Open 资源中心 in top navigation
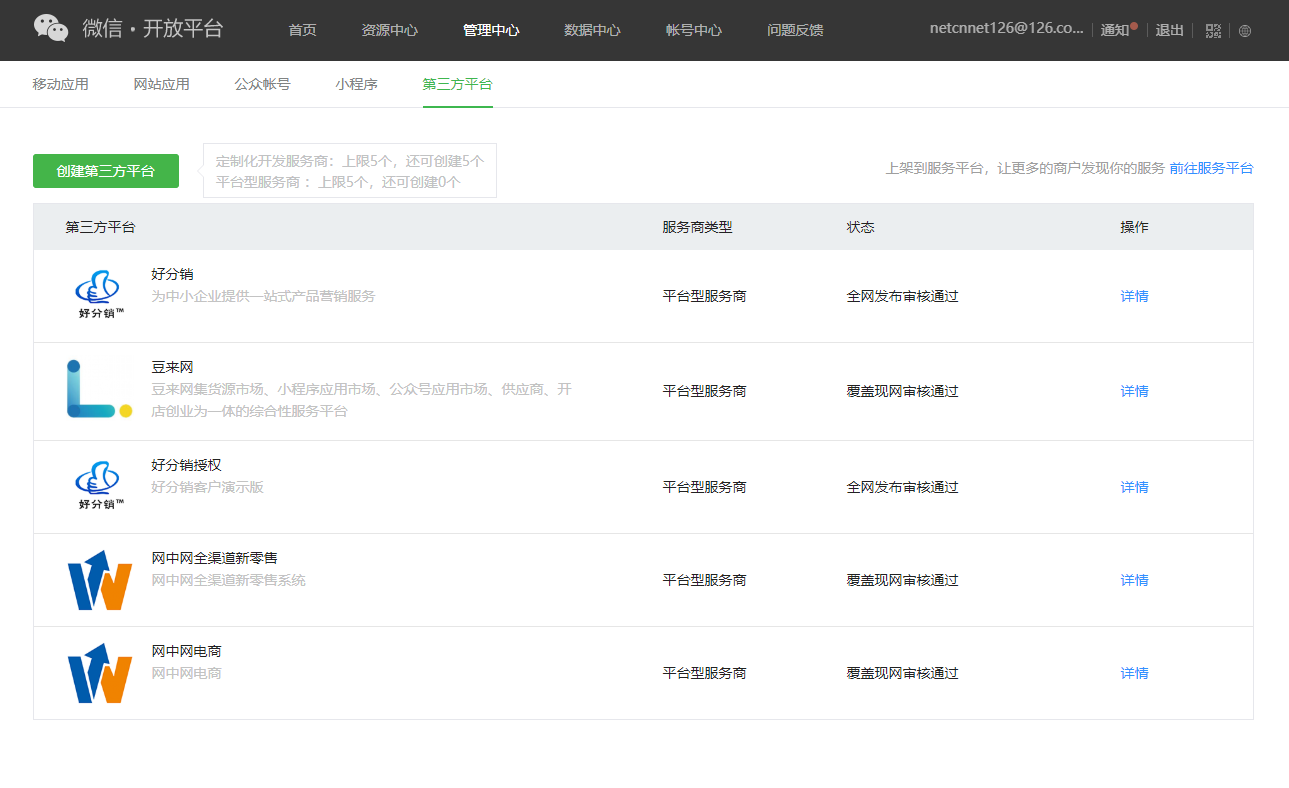The image size is (1289, 788). pos(389,30)
